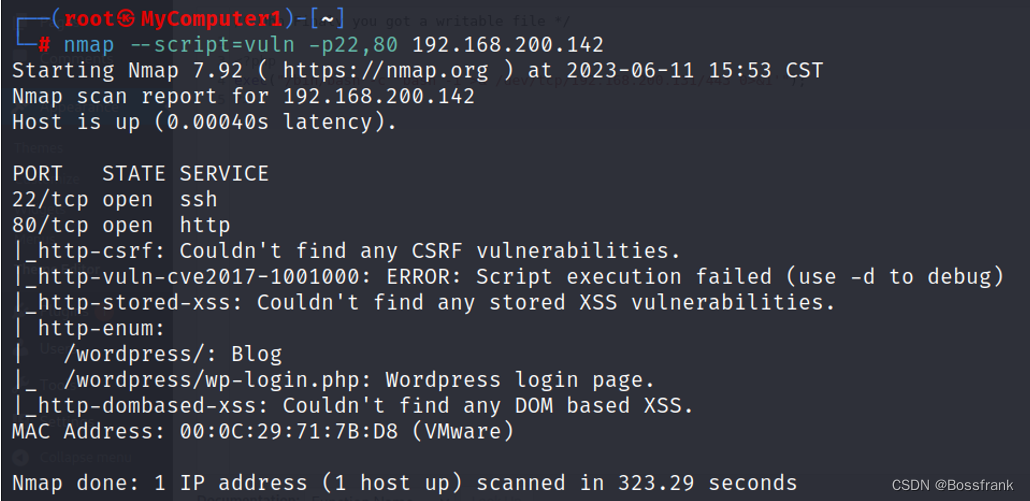Click the /wordpress/: Blog entry
Image resolution: width=1030 pixels, height=501 pixels.
pos(173,355)
